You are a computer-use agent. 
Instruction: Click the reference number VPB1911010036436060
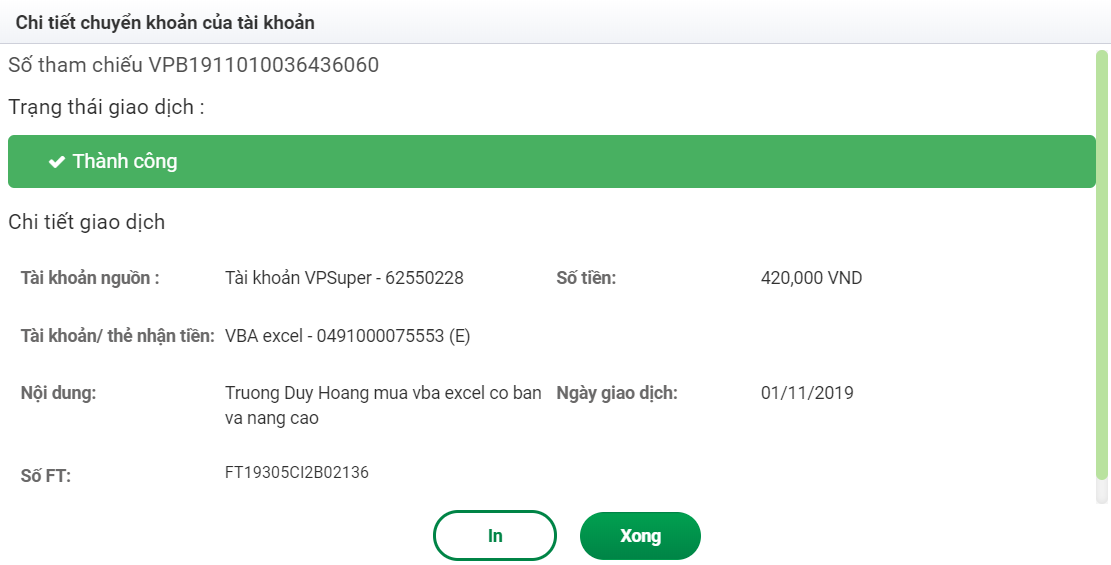point(264,66)
